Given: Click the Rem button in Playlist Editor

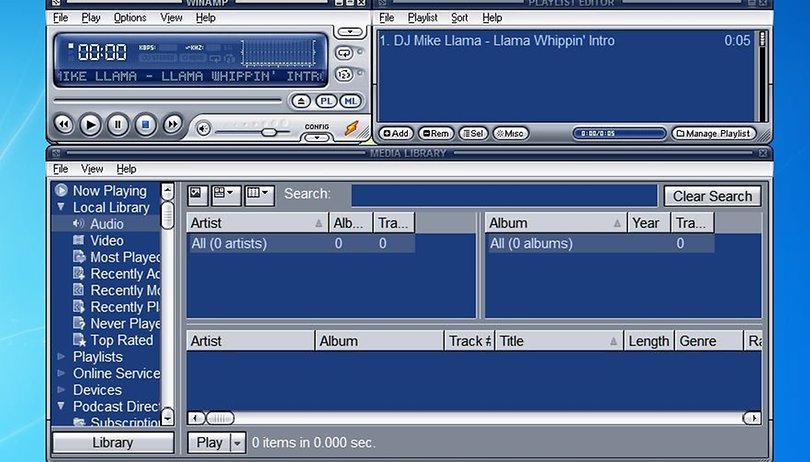Looking at the screenshot, I should (436, 133).
